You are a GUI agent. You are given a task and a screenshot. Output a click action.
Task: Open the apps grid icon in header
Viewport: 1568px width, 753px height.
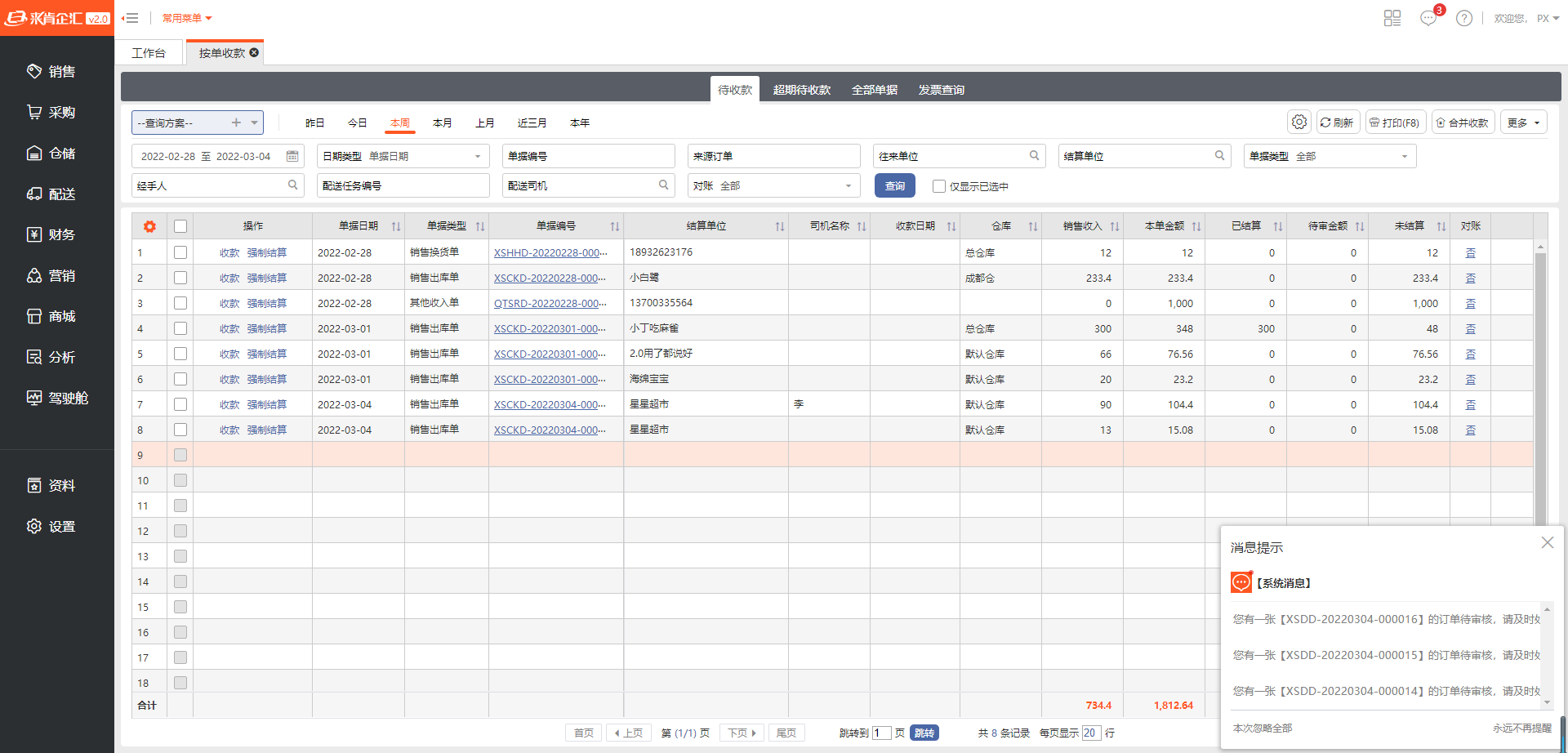click(1392, 18)
